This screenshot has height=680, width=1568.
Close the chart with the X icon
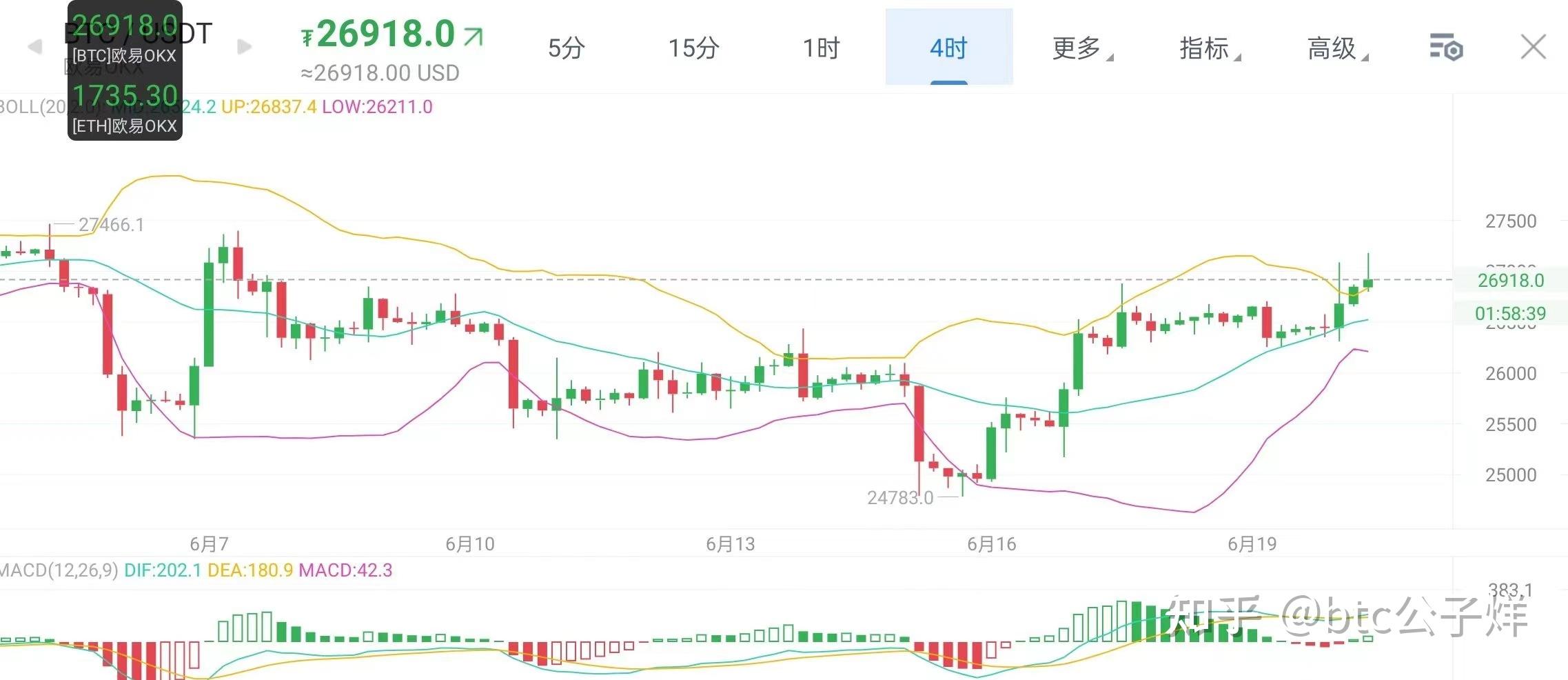tap(1534, 47)
